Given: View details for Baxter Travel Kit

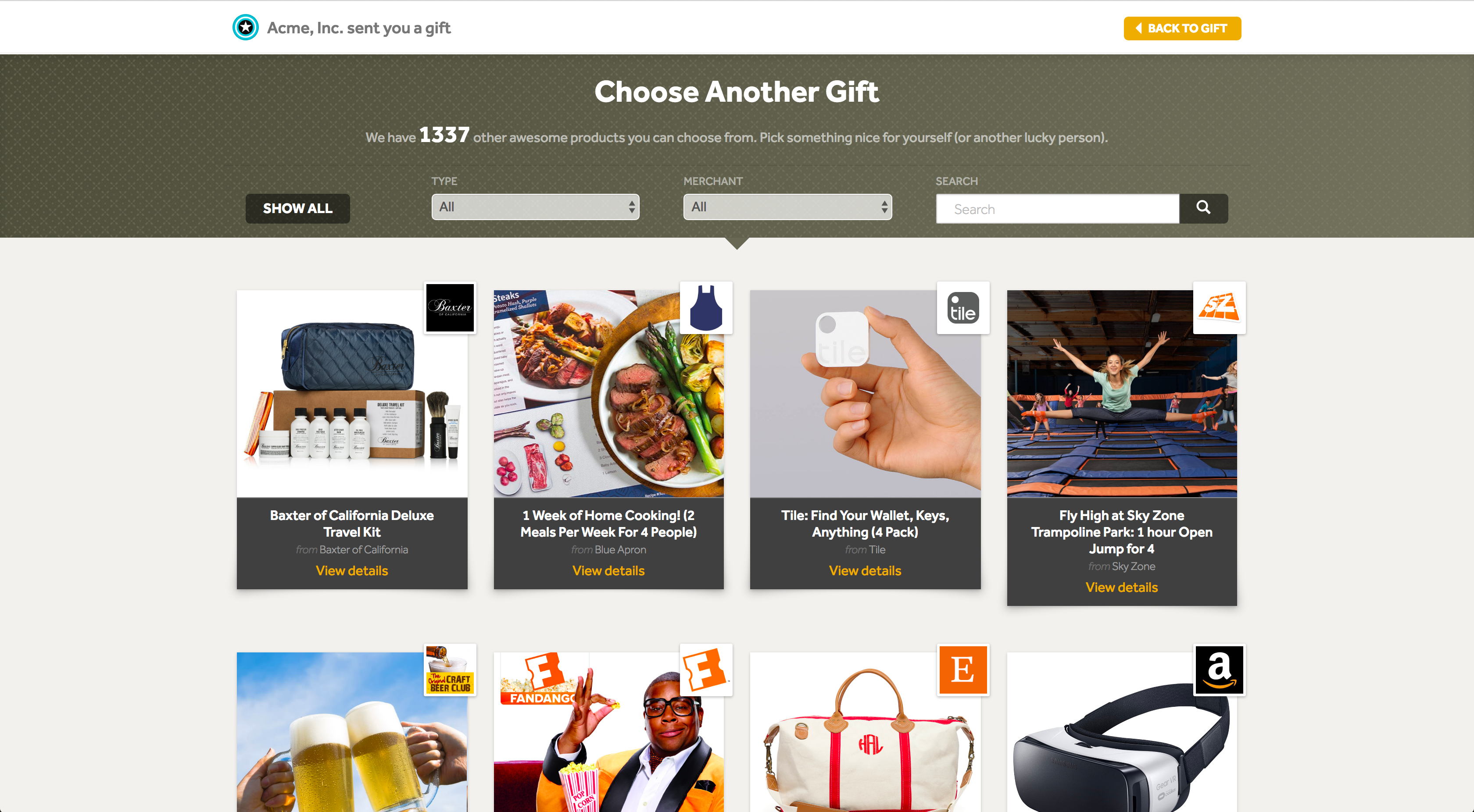Looking at the screenshot, I should coord(352,571).
